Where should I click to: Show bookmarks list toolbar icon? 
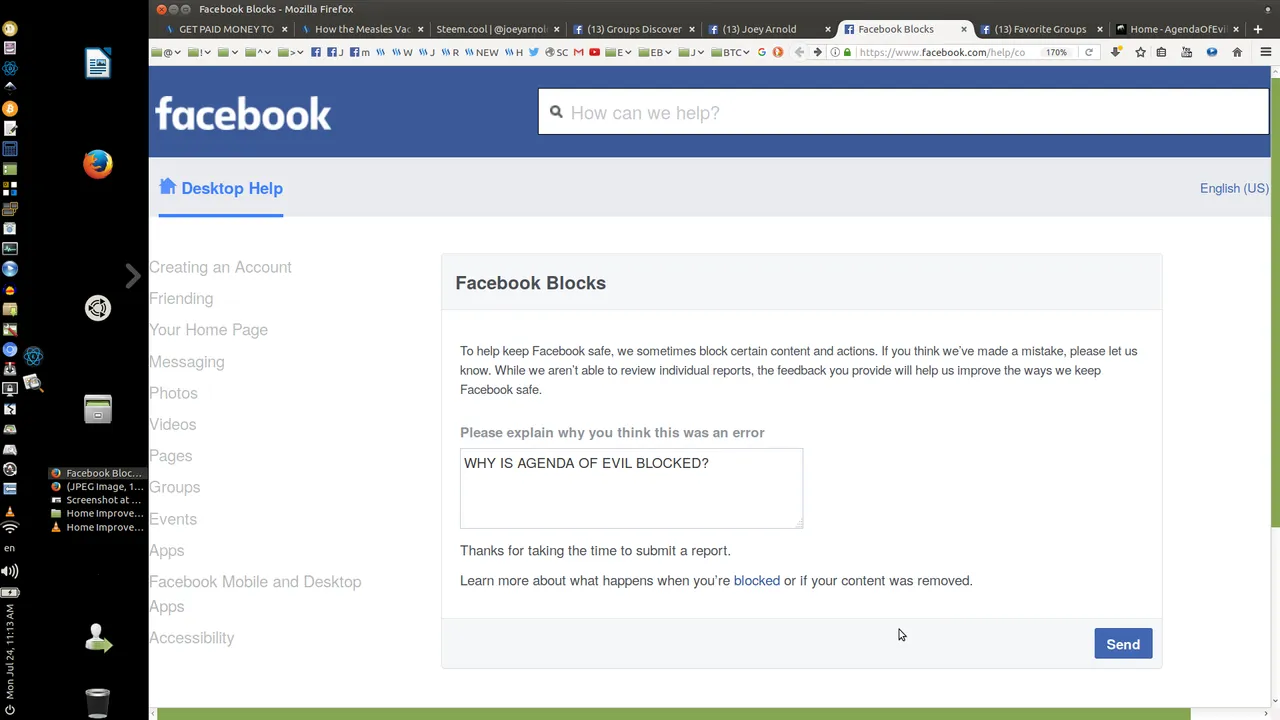point(1160,52)
